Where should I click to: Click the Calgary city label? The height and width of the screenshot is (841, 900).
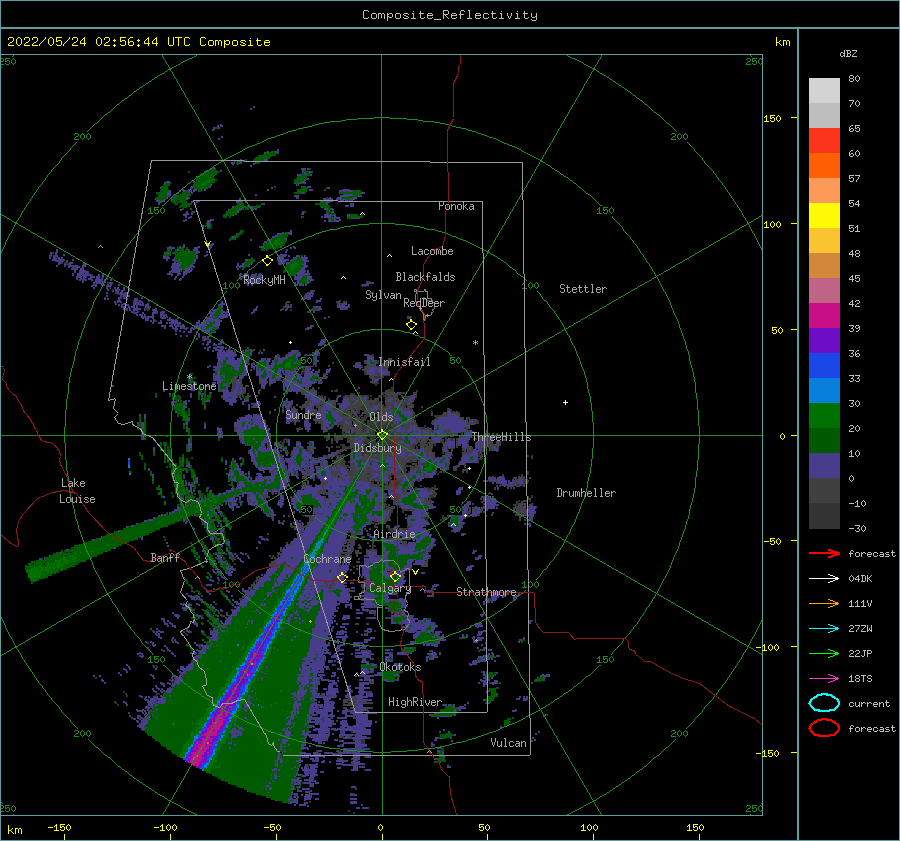pyautogui.click(x=390, y=588)
